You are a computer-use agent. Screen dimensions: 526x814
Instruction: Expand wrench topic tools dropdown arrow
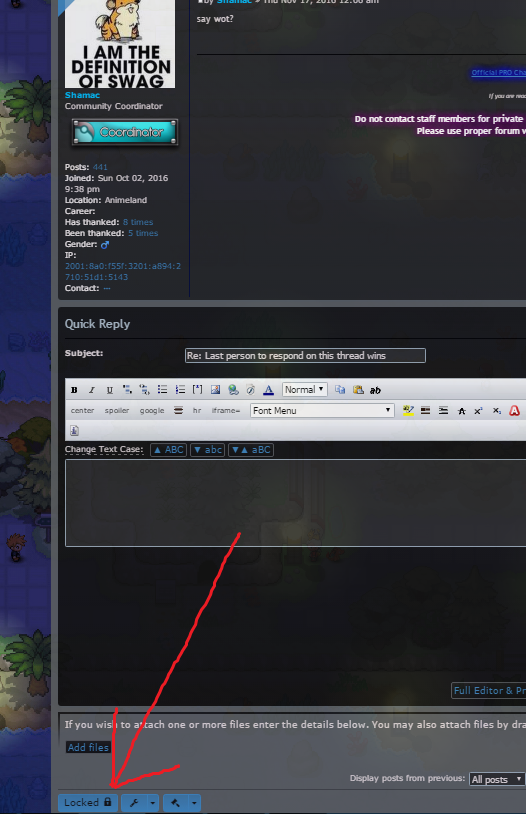point(153,803)
